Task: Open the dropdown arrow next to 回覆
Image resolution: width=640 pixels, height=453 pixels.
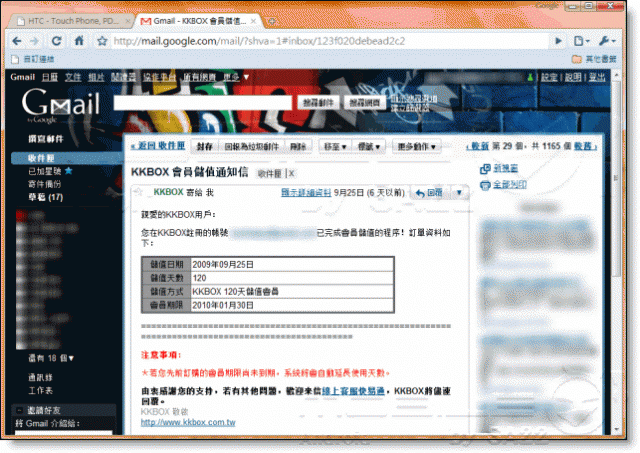Action: pyautogui.click(x=459, y=193)
